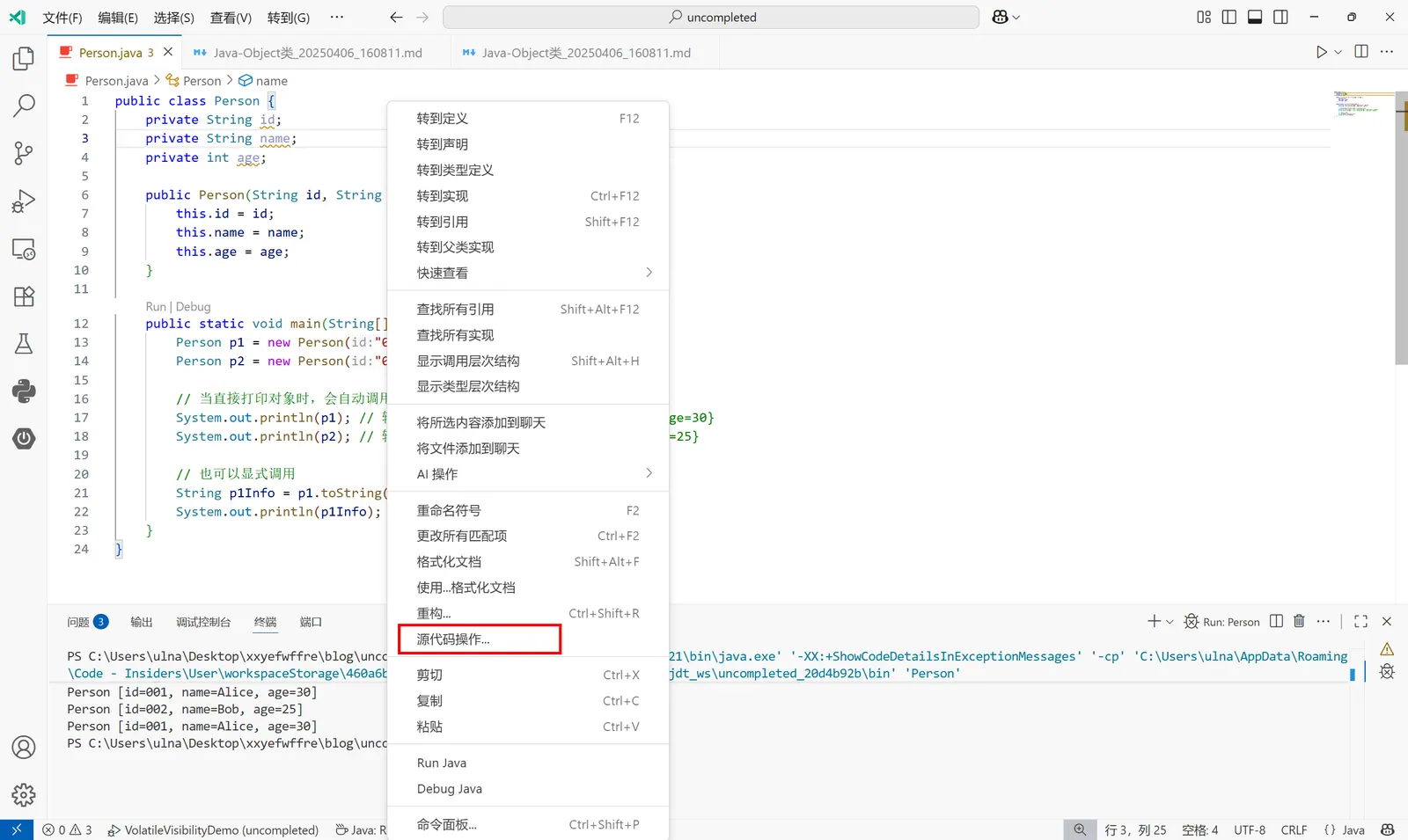Open the Testing flask view
Screen dimensions: 1408x840
[24, 344]
